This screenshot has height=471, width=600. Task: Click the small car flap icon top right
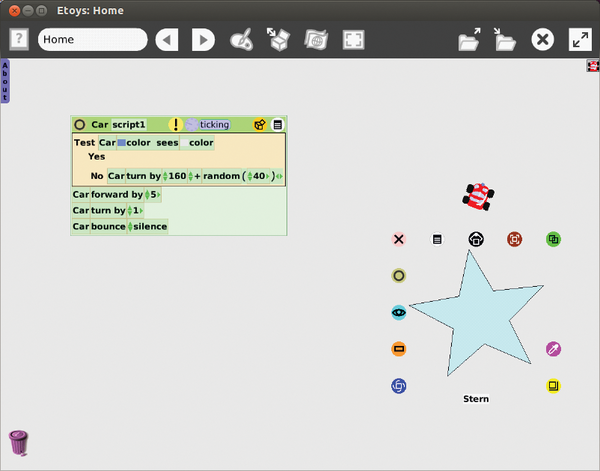point(593,66)
